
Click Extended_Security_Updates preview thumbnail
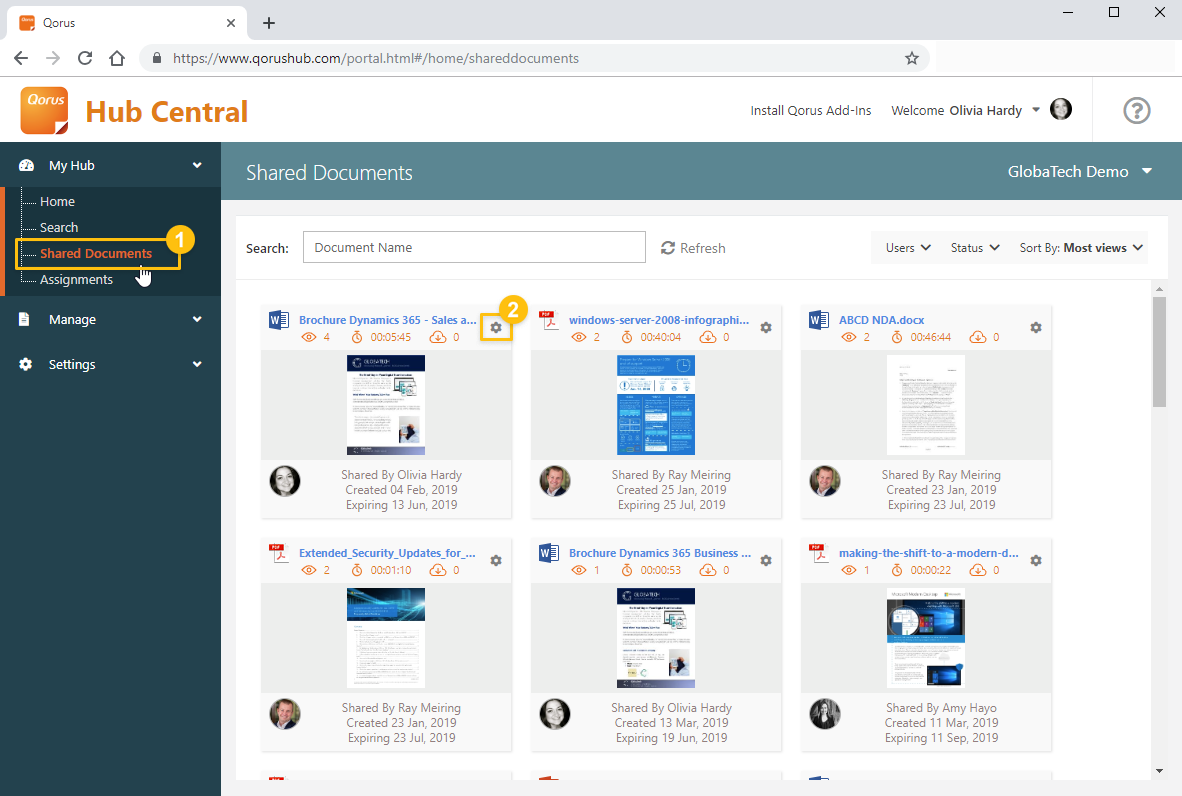click(x=386, y=638)
